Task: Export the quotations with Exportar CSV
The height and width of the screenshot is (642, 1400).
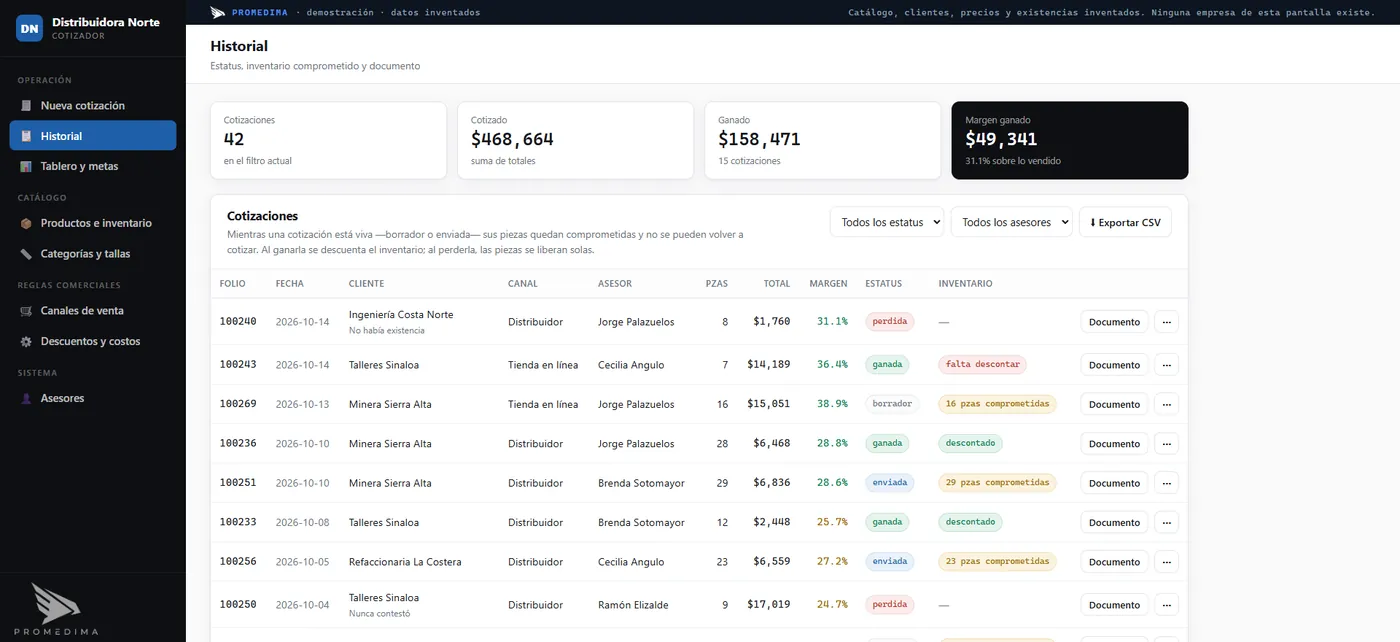Action: tap(1125, 222)
